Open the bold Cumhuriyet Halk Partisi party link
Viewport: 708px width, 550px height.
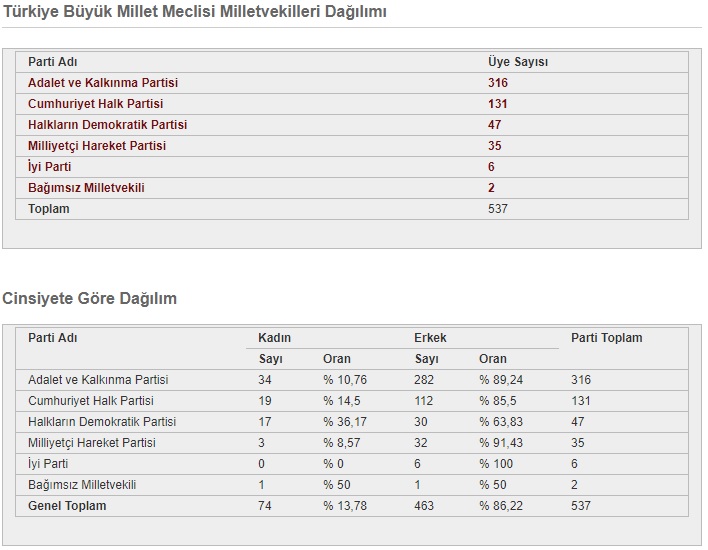pos(95,104)
